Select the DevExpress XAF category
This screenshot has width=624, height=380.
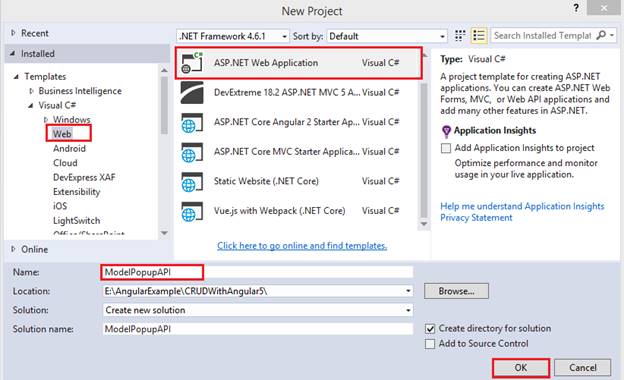click(x=84, y=177)
